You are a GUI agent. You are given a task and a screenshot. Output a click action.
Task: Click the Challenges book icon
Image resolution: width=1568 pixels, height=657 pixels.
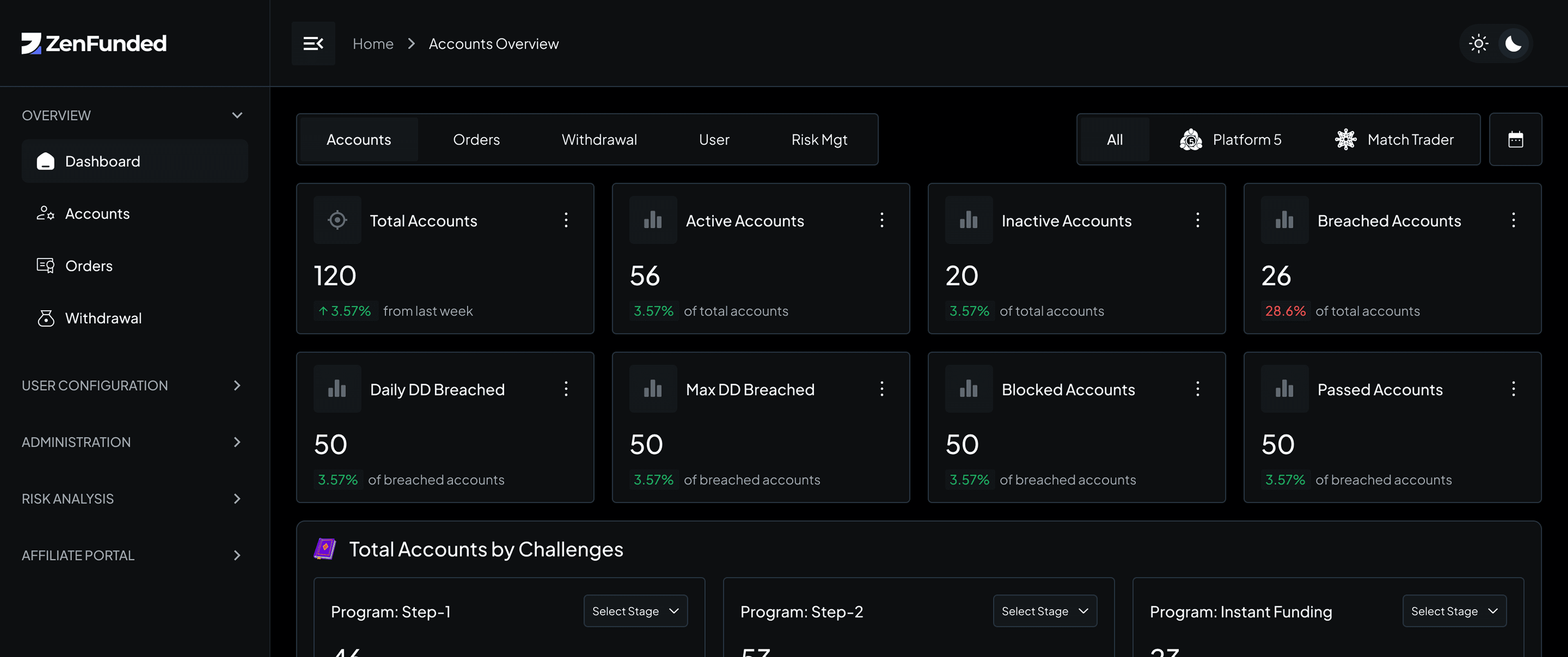click(325, 549)
